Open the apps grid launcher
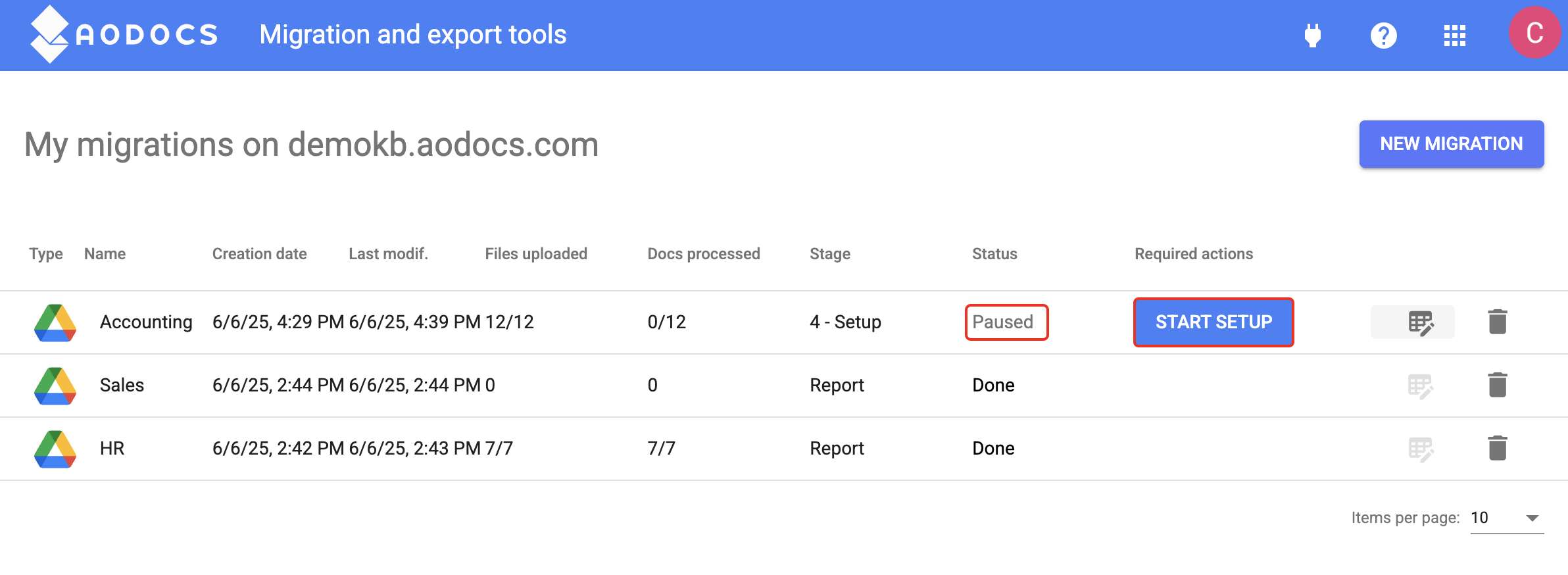 (1455, 36)
